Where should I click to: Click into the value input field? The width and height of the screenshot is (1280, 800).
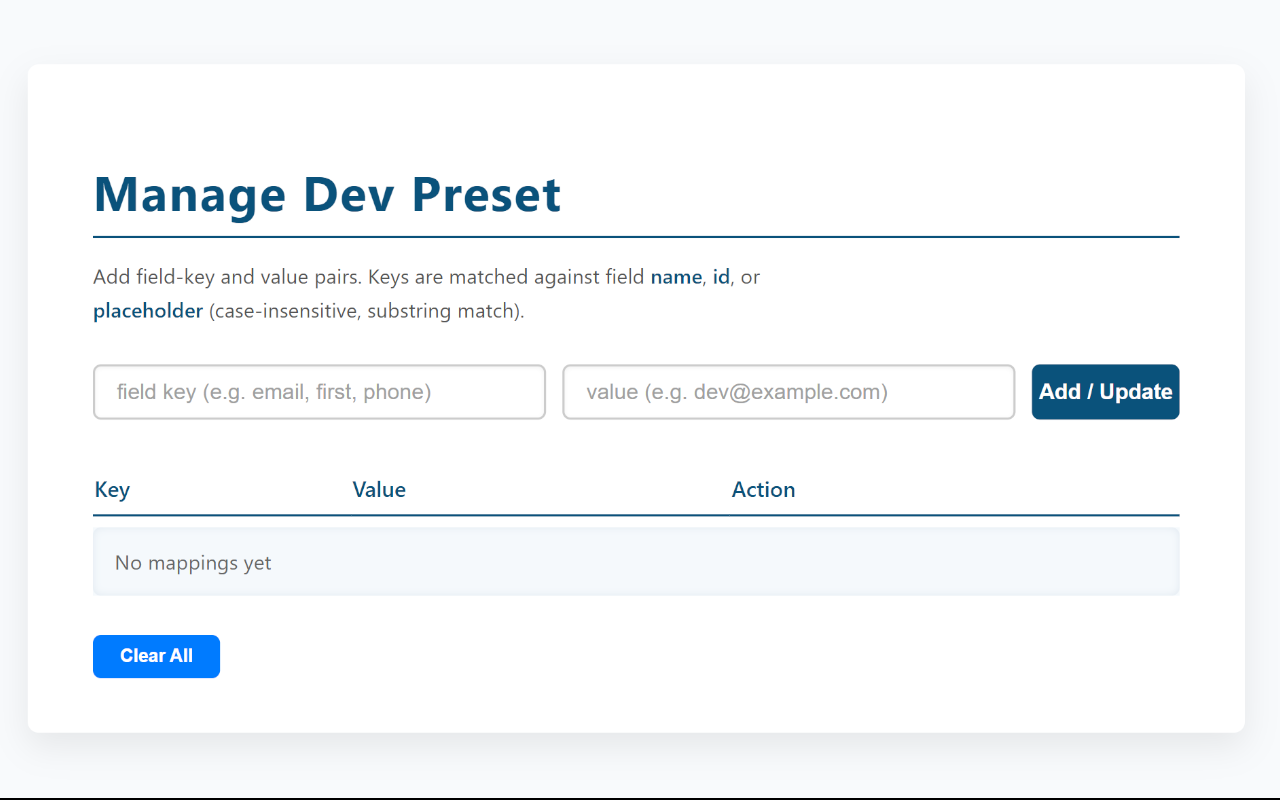click(788, 392)
